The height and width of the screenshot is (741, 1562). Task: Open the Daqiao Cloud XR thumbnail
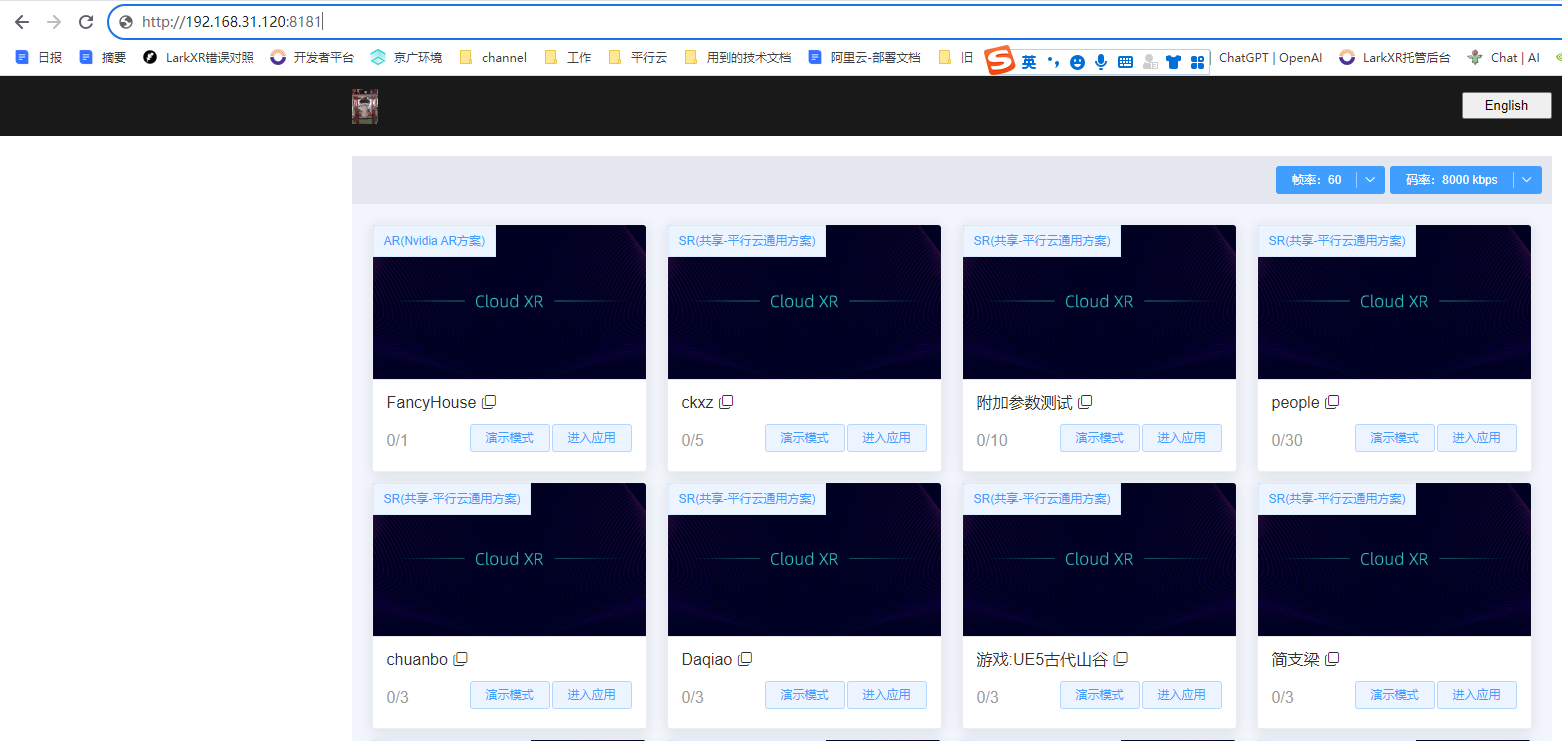pyautogui.click(x=804, y=560)
